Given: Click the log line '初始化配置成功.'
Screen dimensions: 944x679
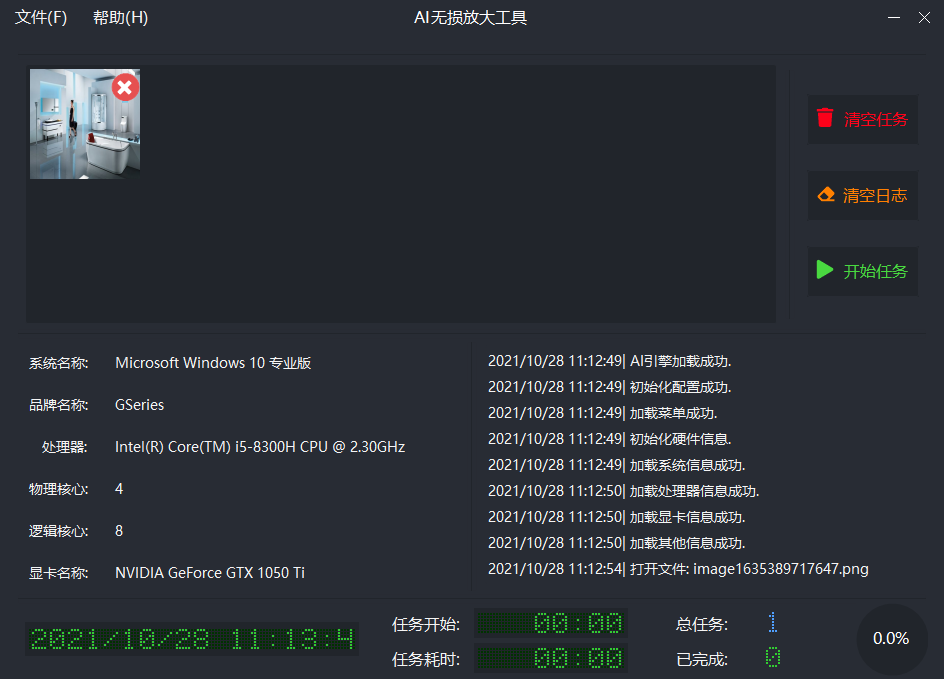Looking at the screenshot, I should [610, 387].
